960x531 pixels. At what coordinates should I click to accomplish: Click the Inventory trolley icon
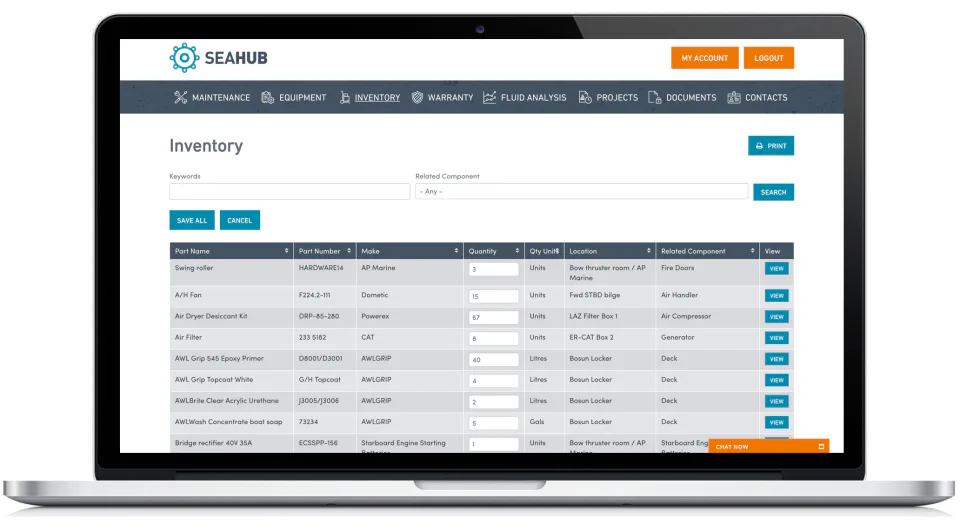(345, 97)
